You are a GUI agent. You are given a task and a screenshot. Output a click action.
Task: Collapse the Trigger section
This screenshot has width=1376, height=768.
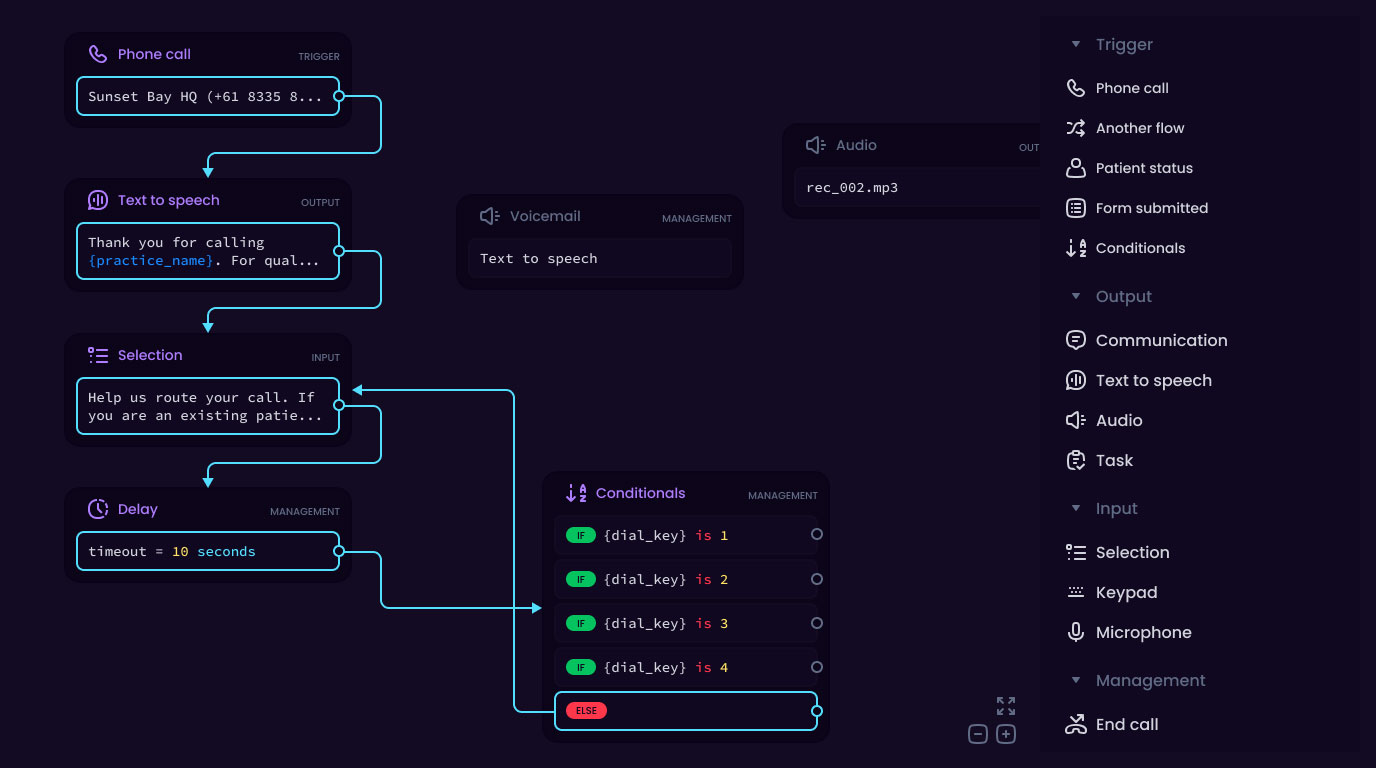[1076, 44]
